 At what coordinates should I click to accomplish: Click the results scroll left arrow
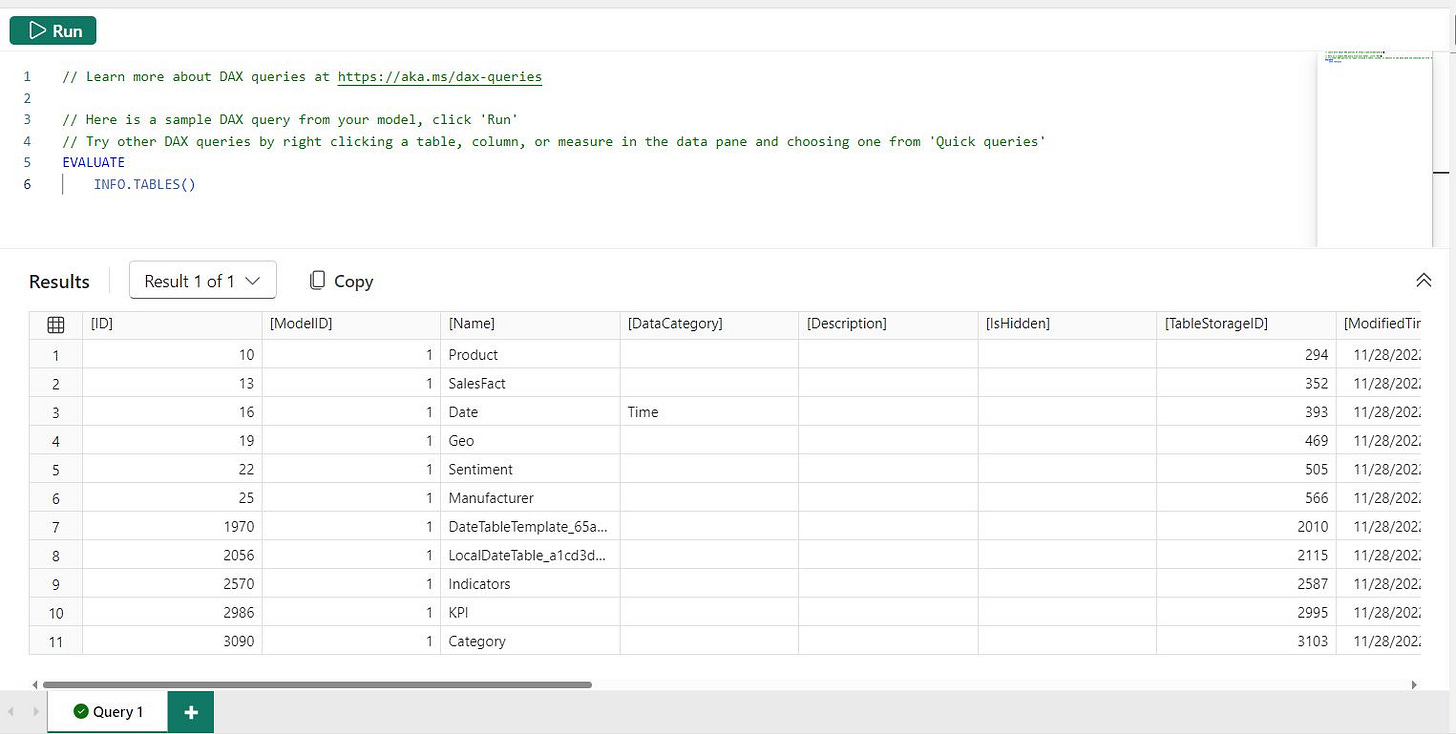35,685
